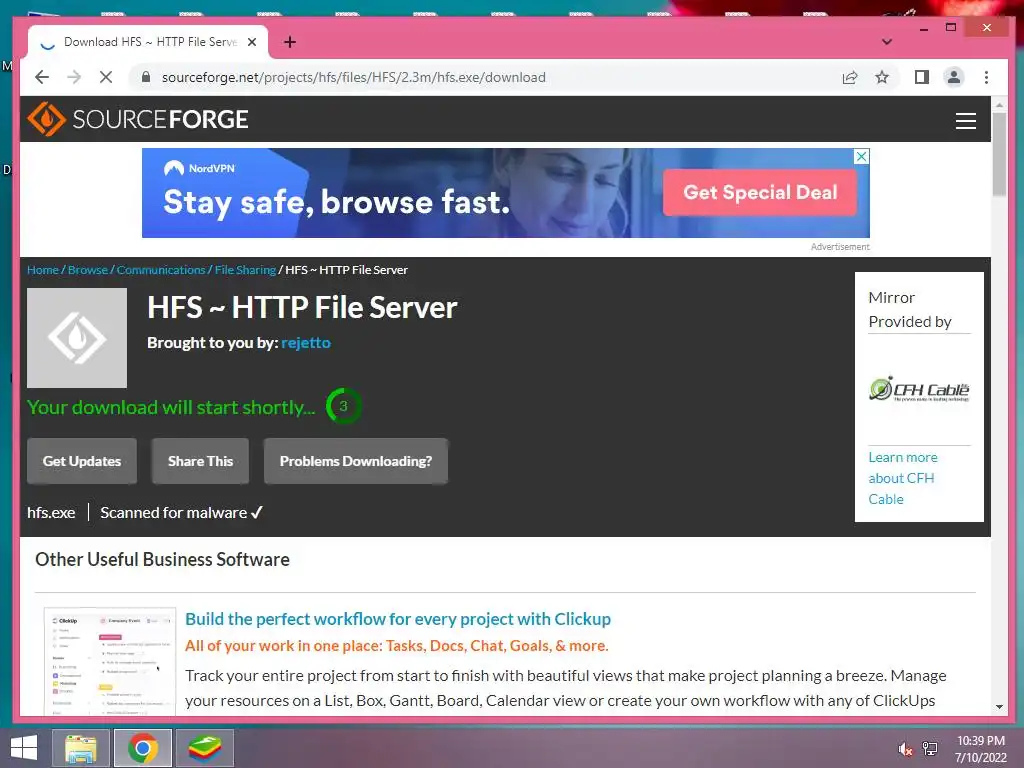The width and height of the screenshot is (1024, 768).
Task: Click 'All of your work in one place' text
Action: (x=396, y=646)
